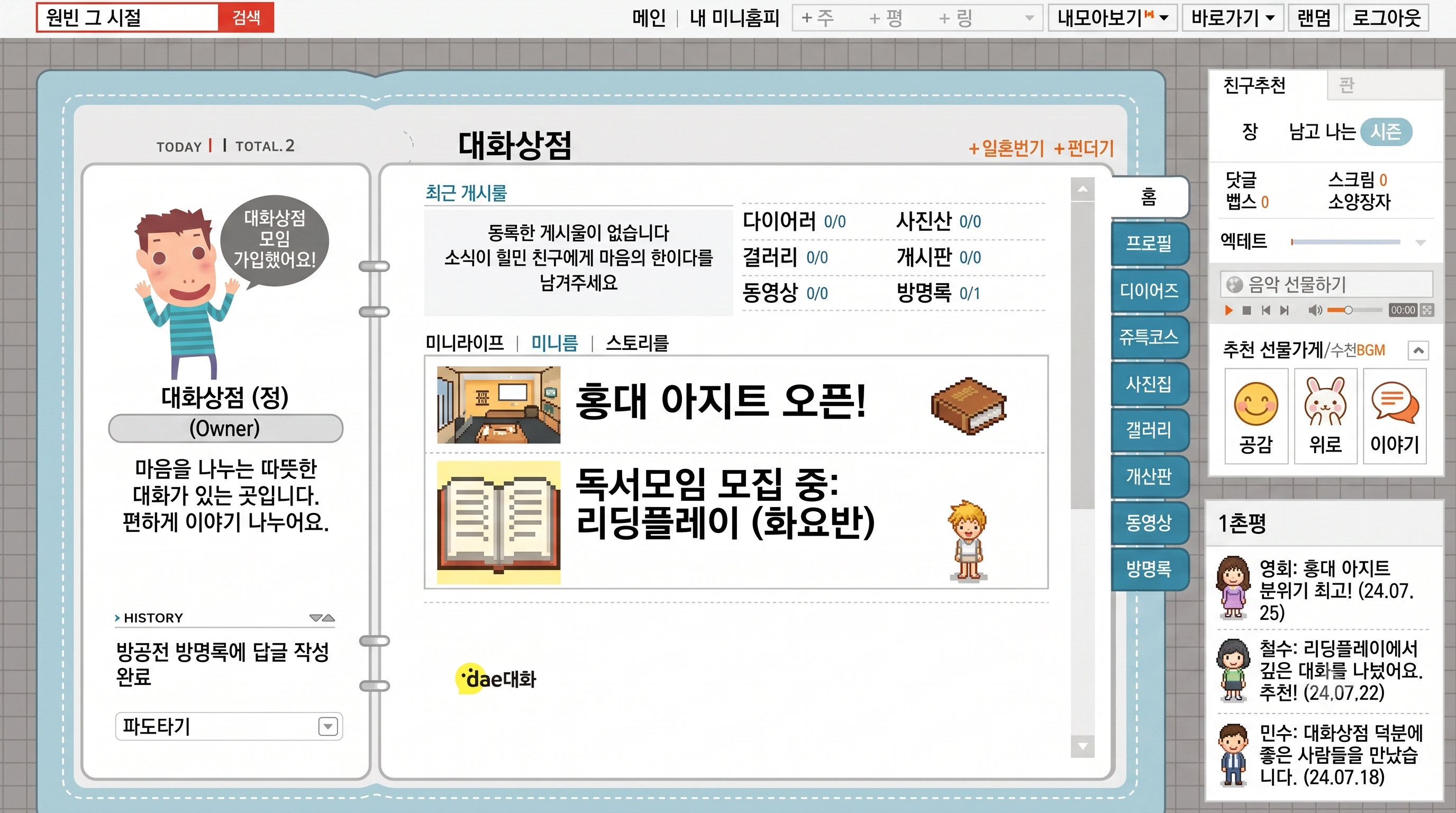The height and width of the screenshot is (813, 1456).
Task: Skip to the next track
Action: (1285, 310)
